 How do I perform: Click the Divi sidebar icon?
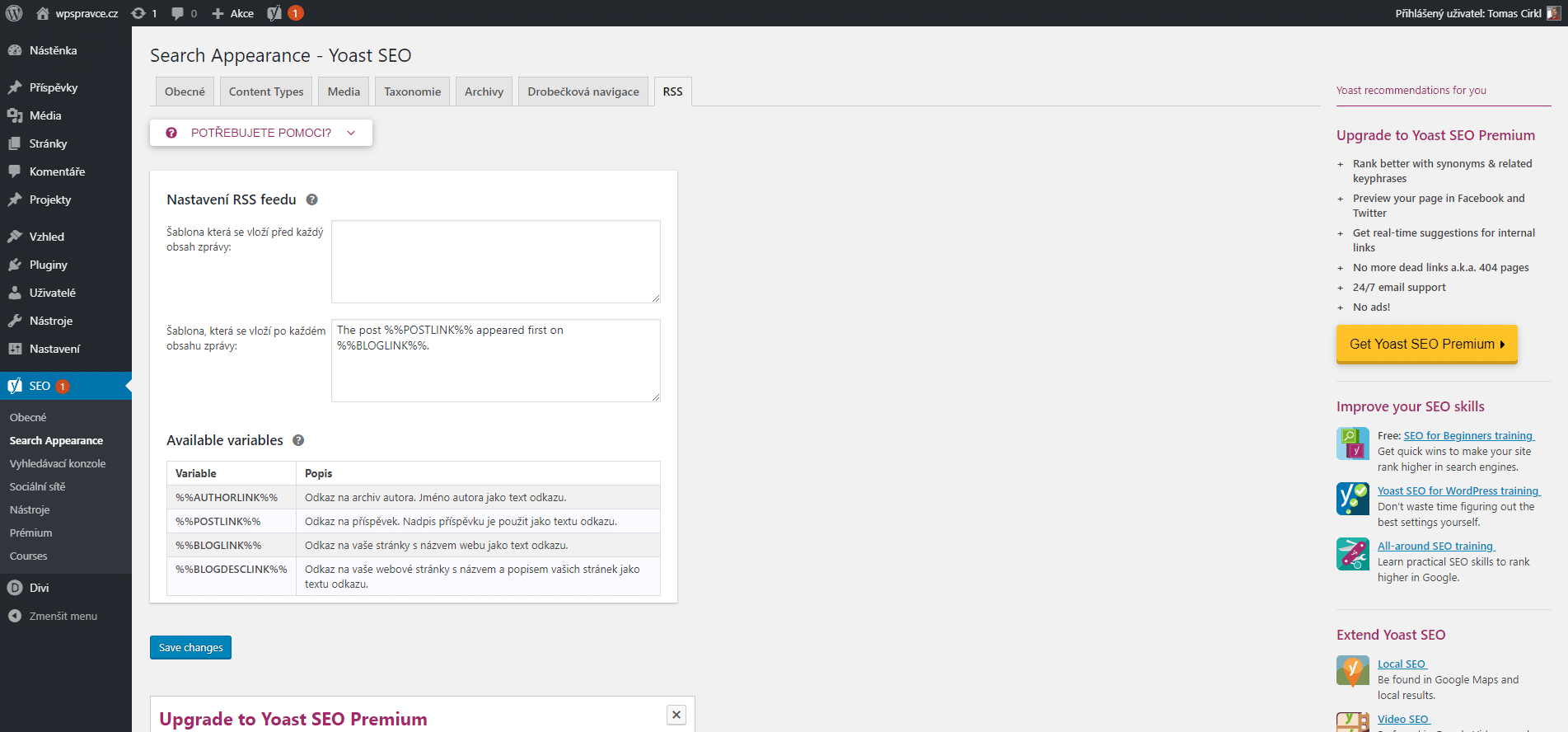pos(15,588)
